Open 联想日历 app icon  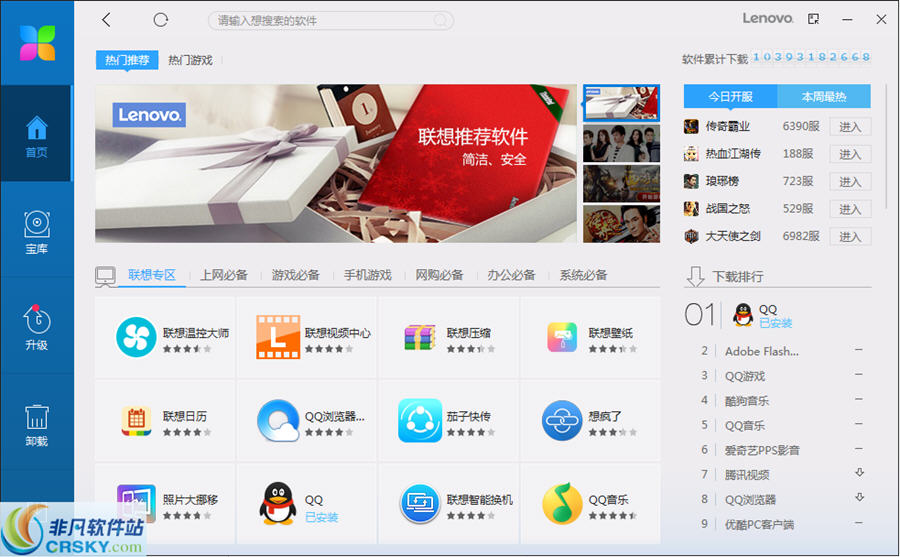136,421
